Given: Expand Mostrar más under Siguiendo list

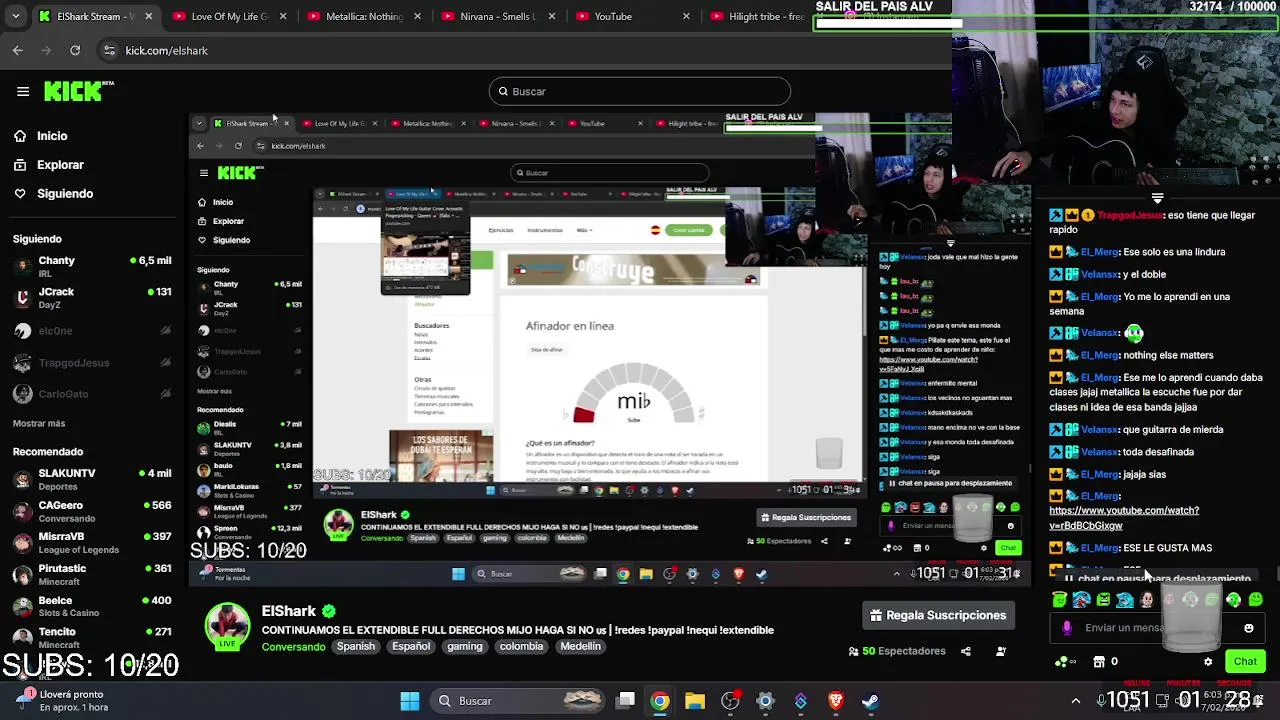Looking at the screenshot, I should click(39, 423).
